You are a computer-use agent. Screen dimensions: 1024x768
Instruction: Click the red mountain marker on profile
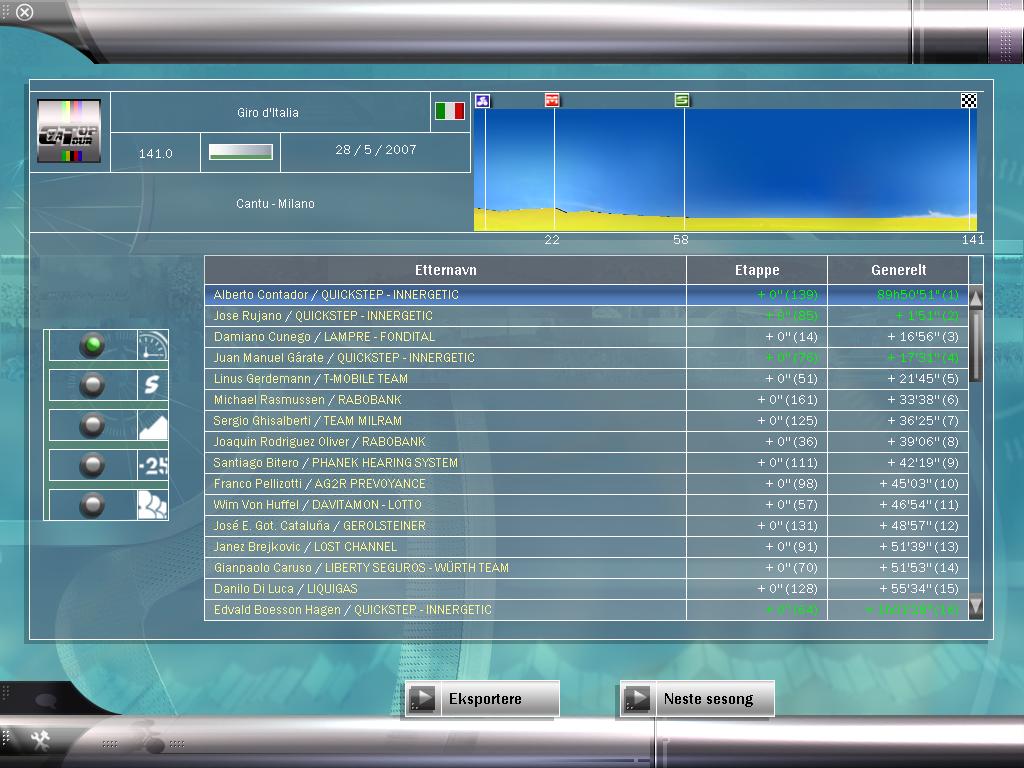[x=552, y=100]
